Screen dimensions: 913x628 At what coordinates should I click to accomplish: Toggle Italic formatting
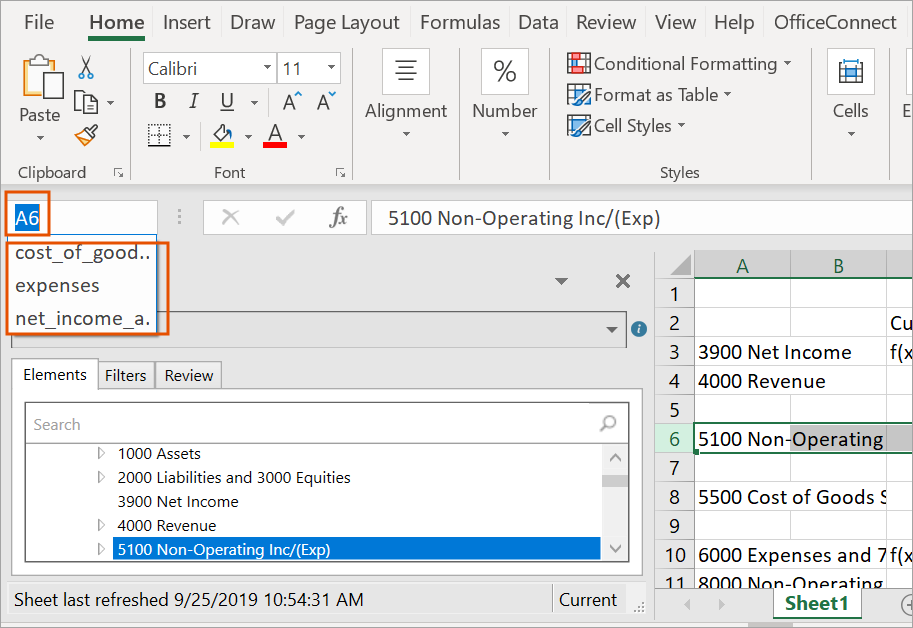tap(193, 102)
